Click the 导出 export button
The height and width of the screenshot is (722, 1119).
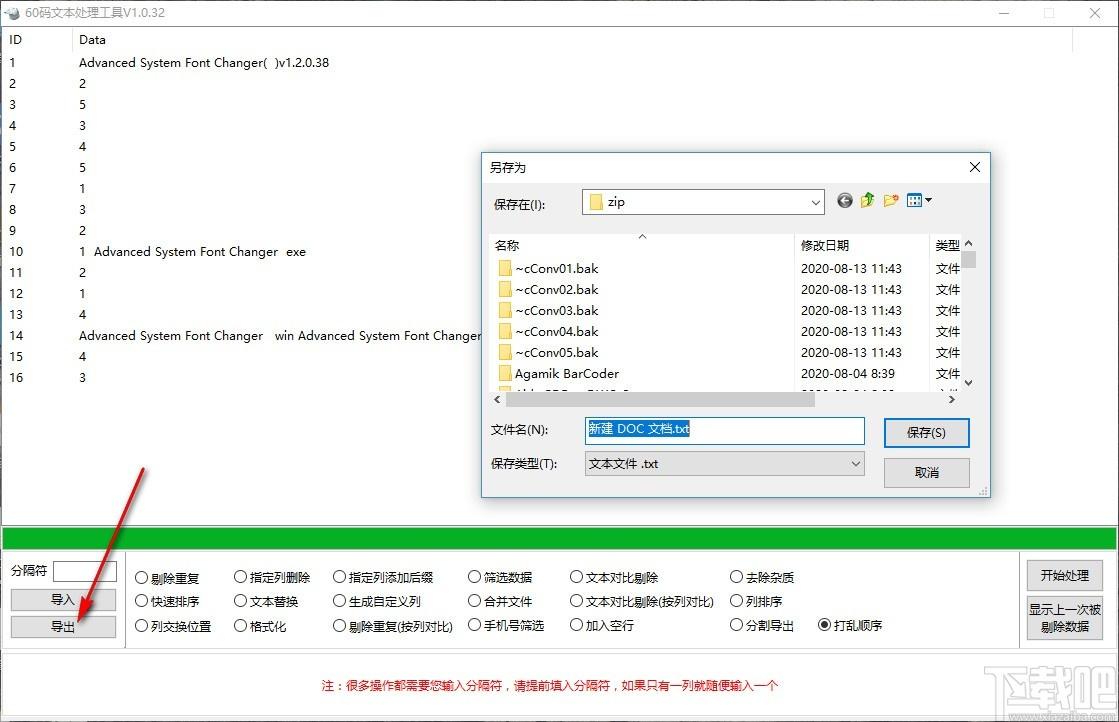coord(63,626)
